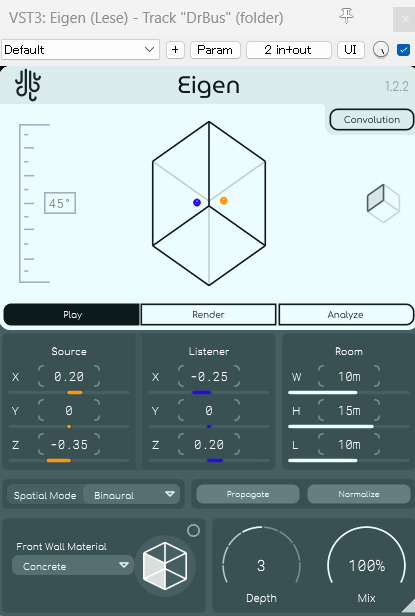
Task: Open the Param button menu
Action: coord(215,50)
